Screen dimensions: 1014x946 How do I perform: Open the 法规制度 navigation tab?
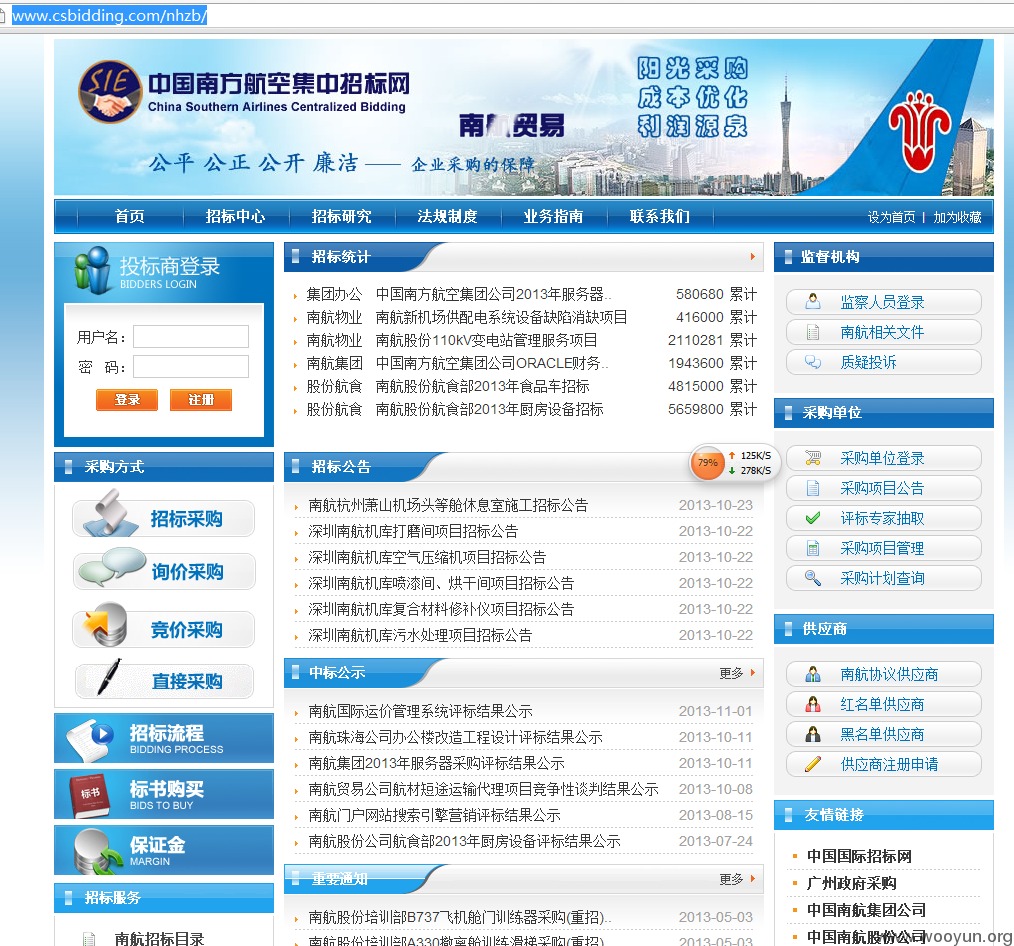click(448, 217)
